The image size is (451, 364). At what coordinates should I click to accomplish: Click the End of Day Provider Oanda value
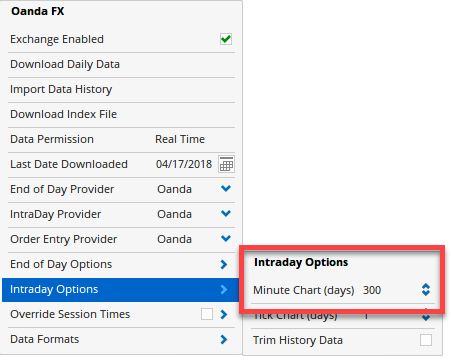[x=174, y=189]
